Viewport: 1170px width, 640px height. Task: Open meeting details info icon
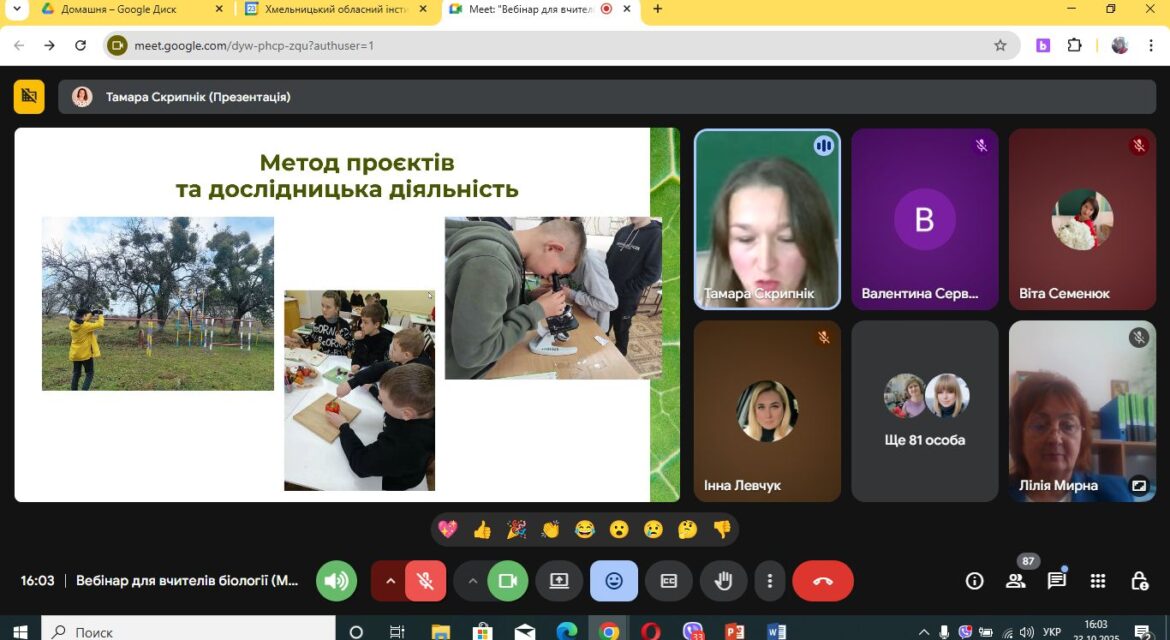pyautogui.click(x=975, y=580)
